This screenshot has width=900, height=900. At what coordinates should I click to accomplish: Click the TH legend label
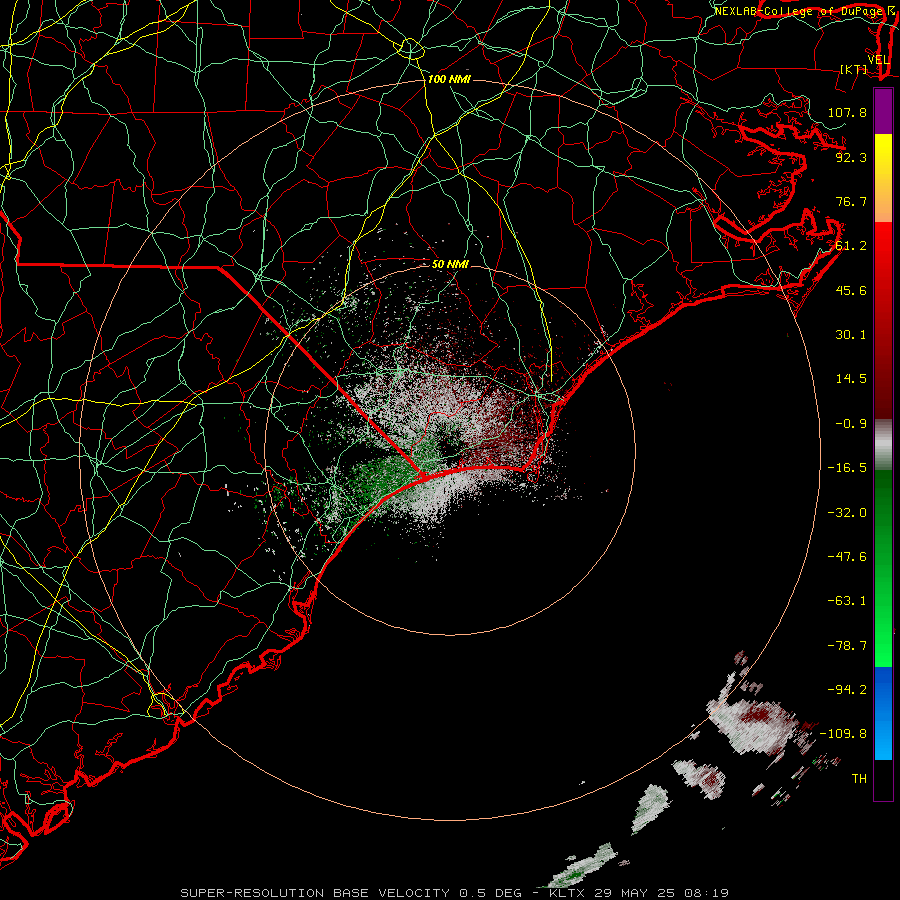tap(859, 779)
